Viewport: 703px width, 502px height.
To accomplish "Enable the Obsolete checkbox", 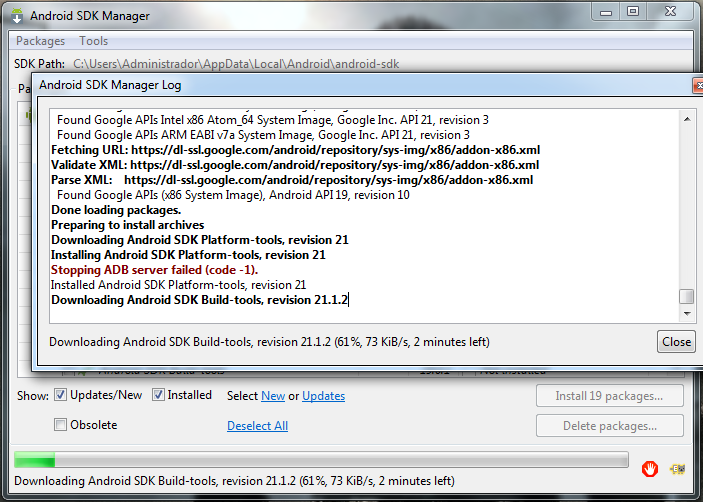I will 61,424.
